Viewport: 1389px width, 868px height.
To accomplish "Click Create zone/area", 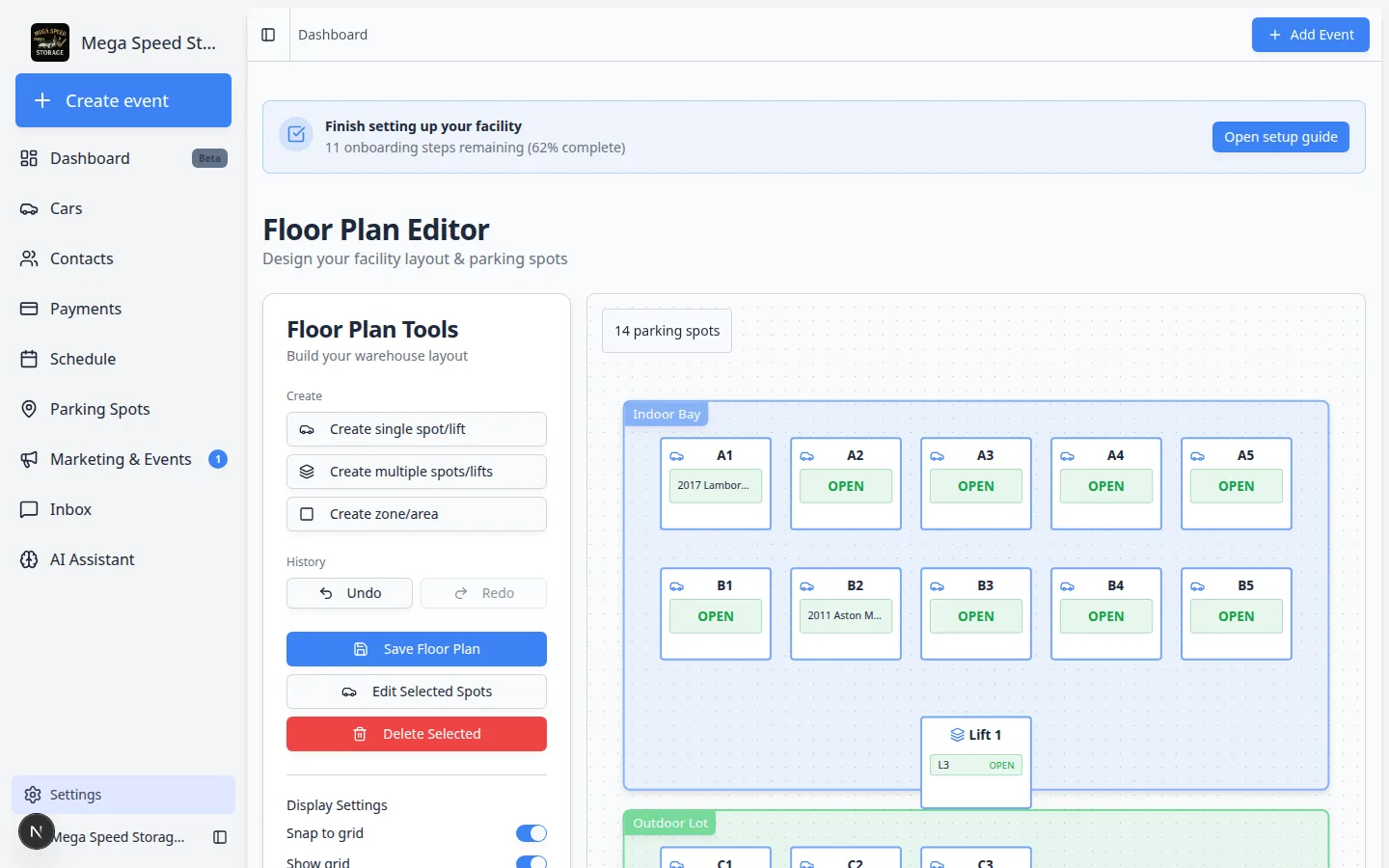I will click(417, 514).
